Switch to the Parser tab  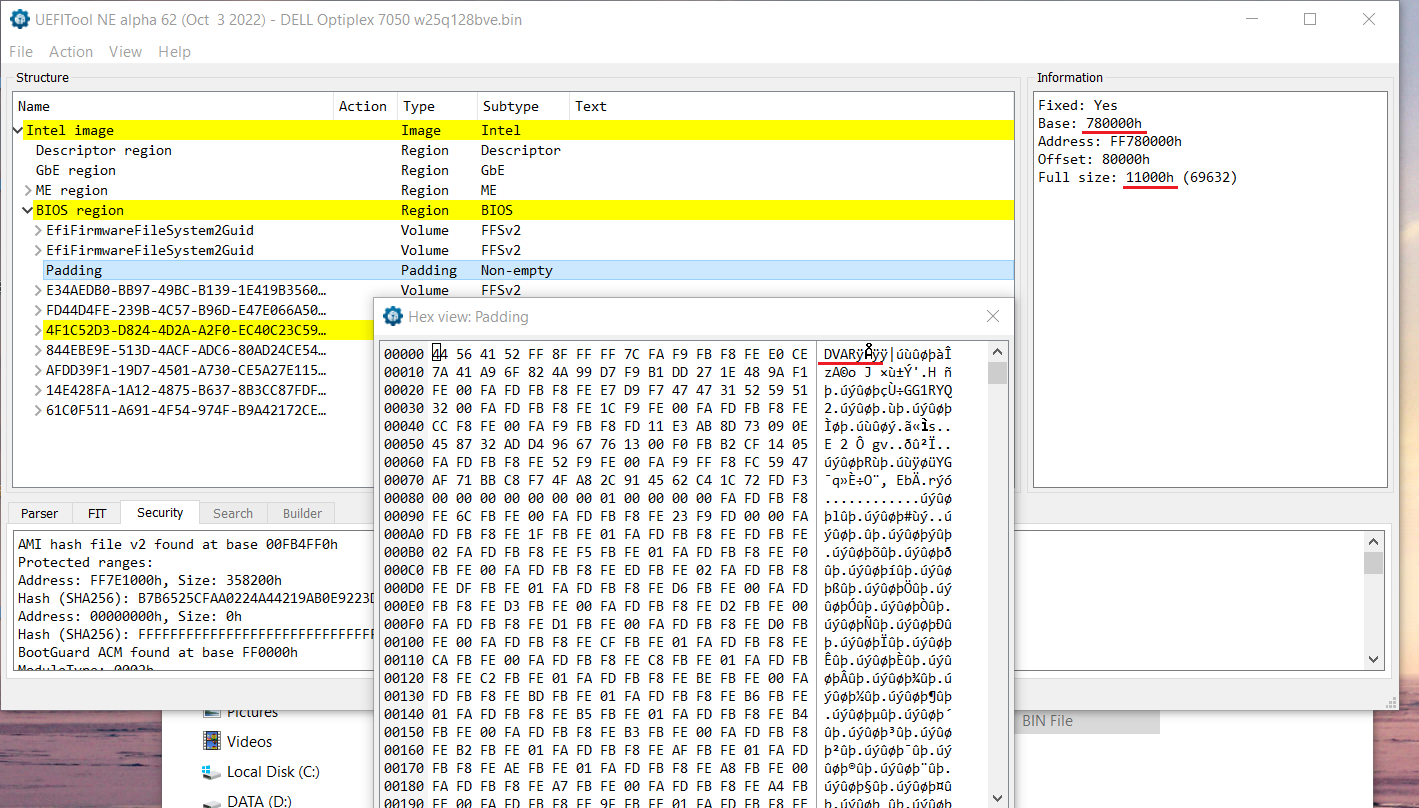pos(40,513)
